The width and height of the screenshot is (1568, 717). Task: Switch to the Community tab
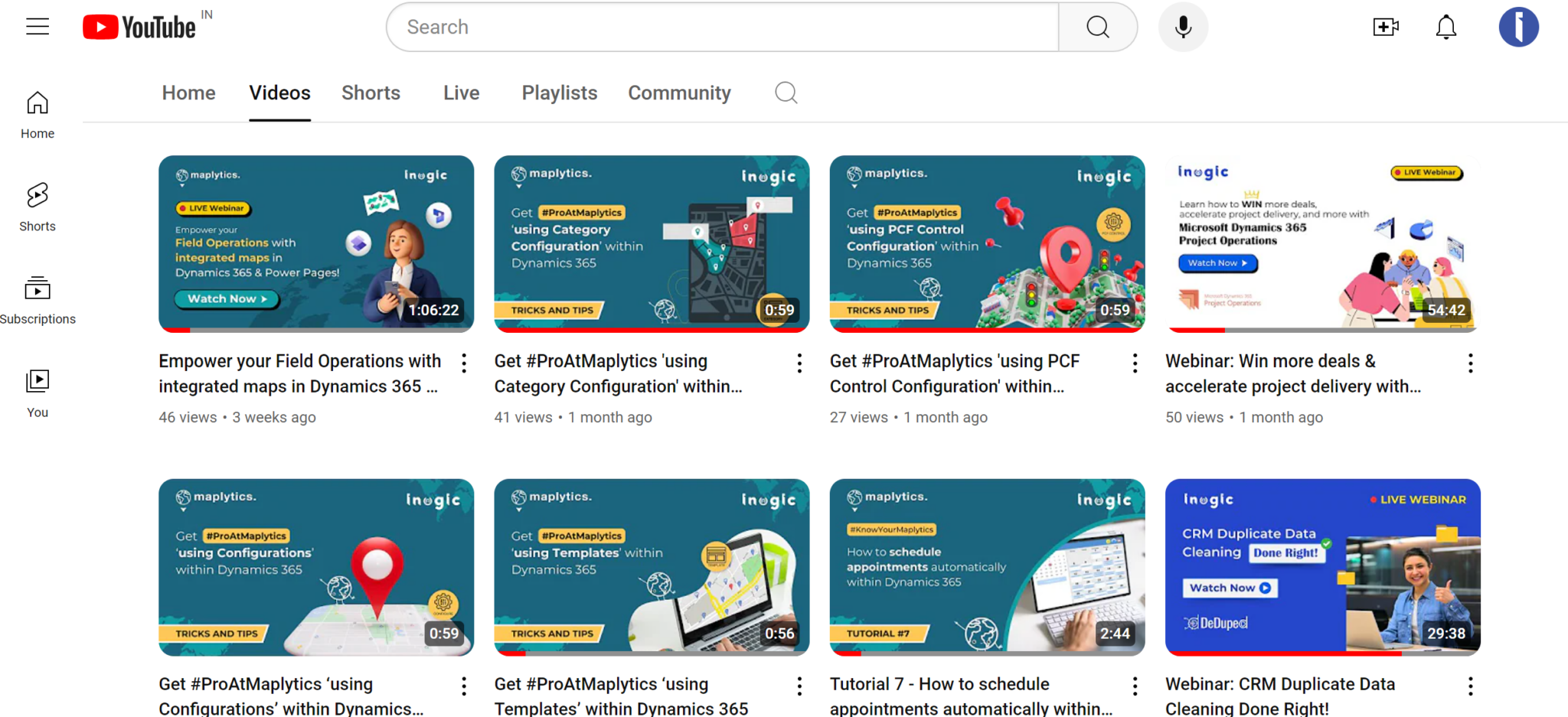679,93
